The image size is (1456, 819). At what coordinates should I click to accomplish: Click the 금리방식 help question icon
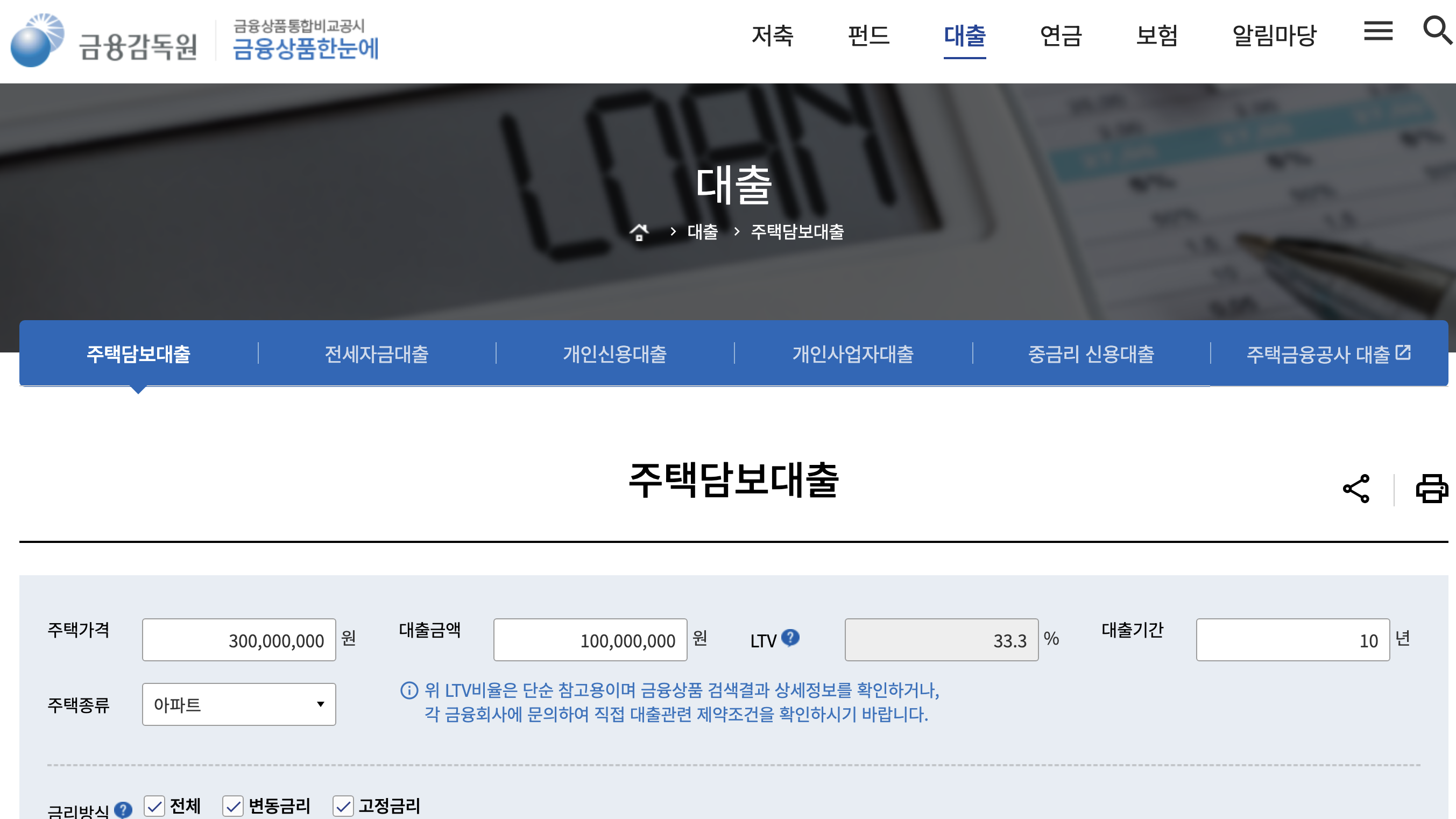(x=123, y=809)
